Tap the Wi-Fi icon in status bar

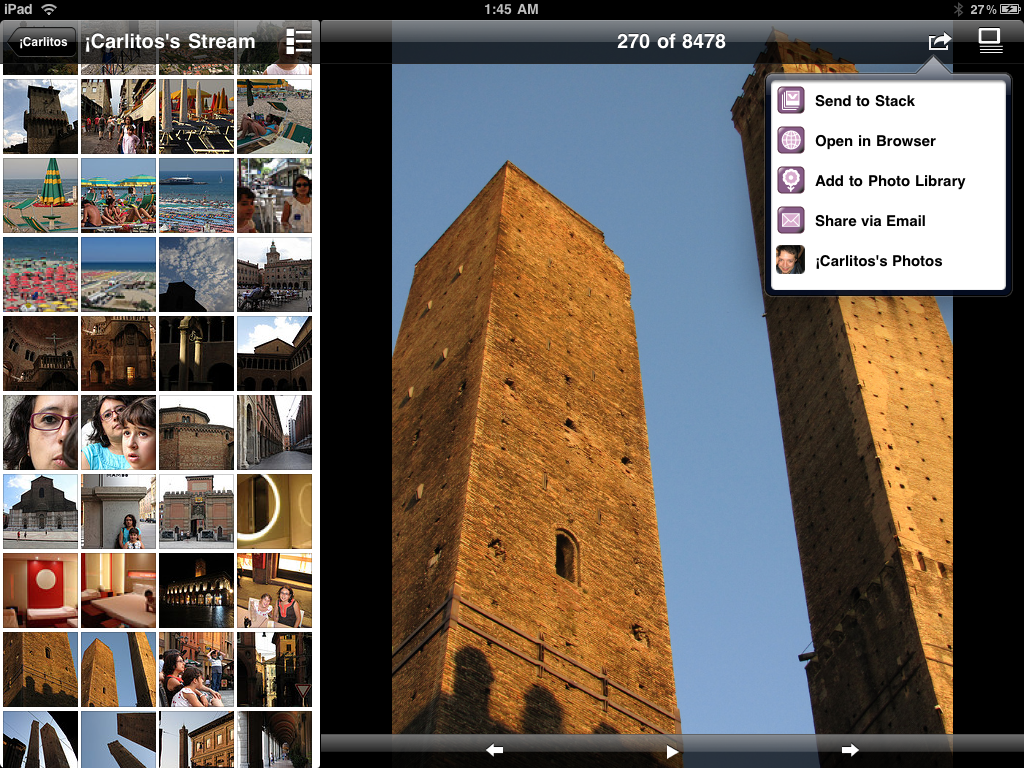(48, 9)
